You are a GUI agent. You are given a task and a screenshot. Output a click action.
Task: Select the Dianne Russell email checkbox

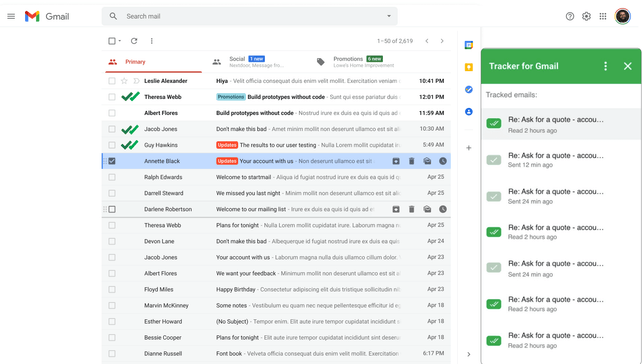tap(112, 354)
